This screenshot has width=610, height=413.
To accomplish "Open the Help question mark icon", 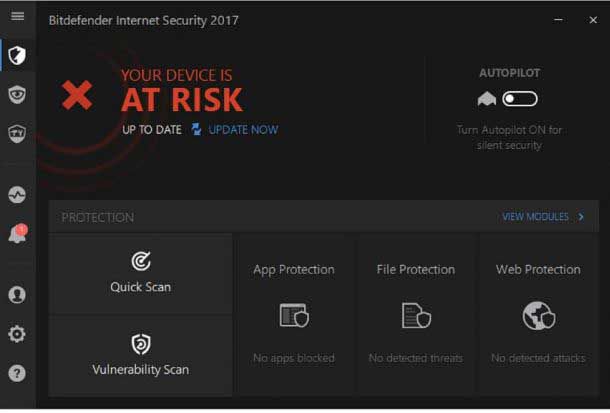I will [17, 373].
